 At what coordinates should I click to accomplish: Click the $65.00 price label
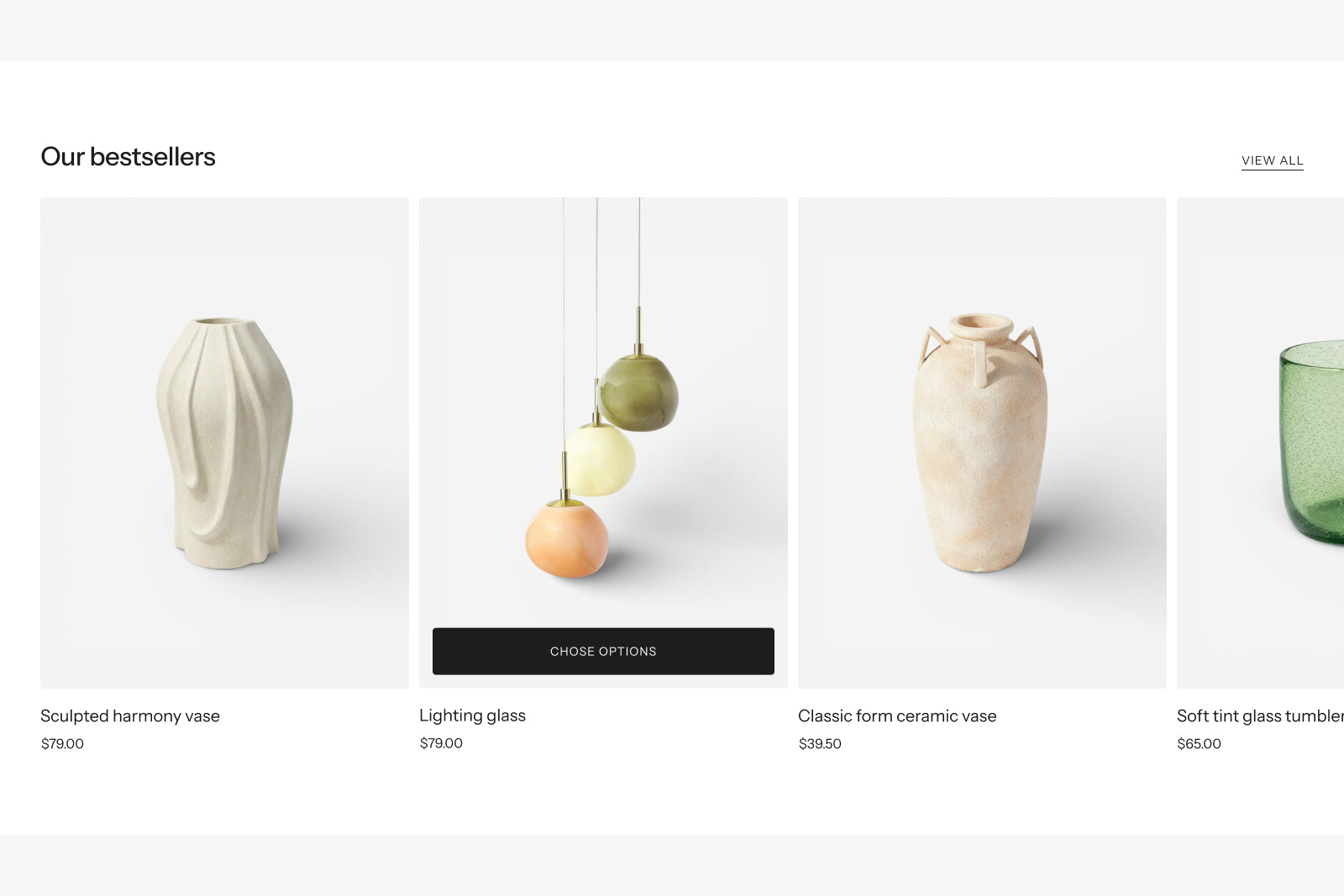click(x=1199, y=744)
